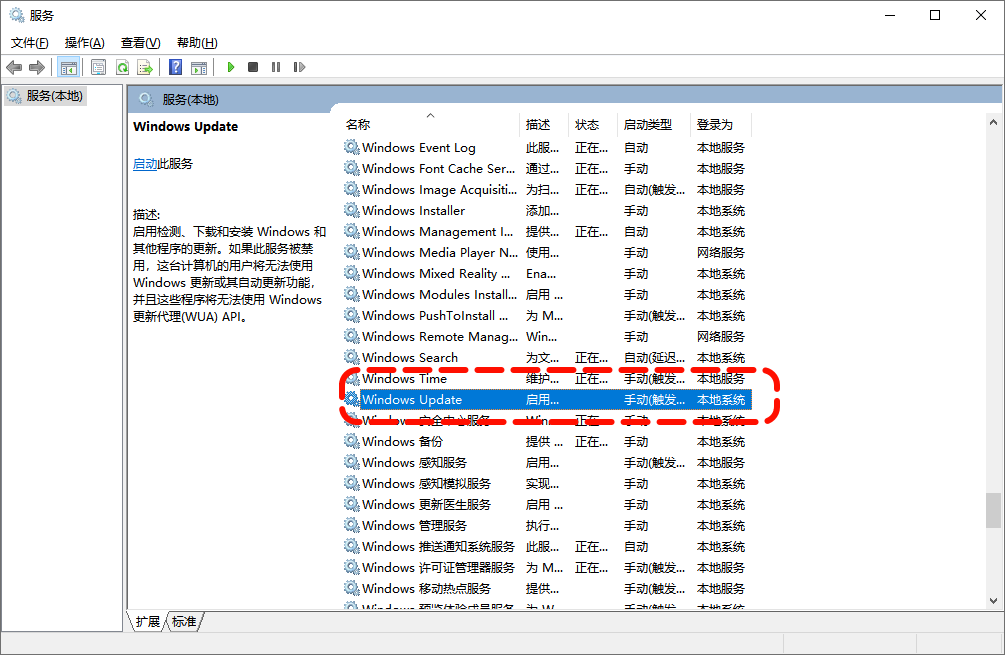Click the gear icon of Windows Update row

coord(351,399)
